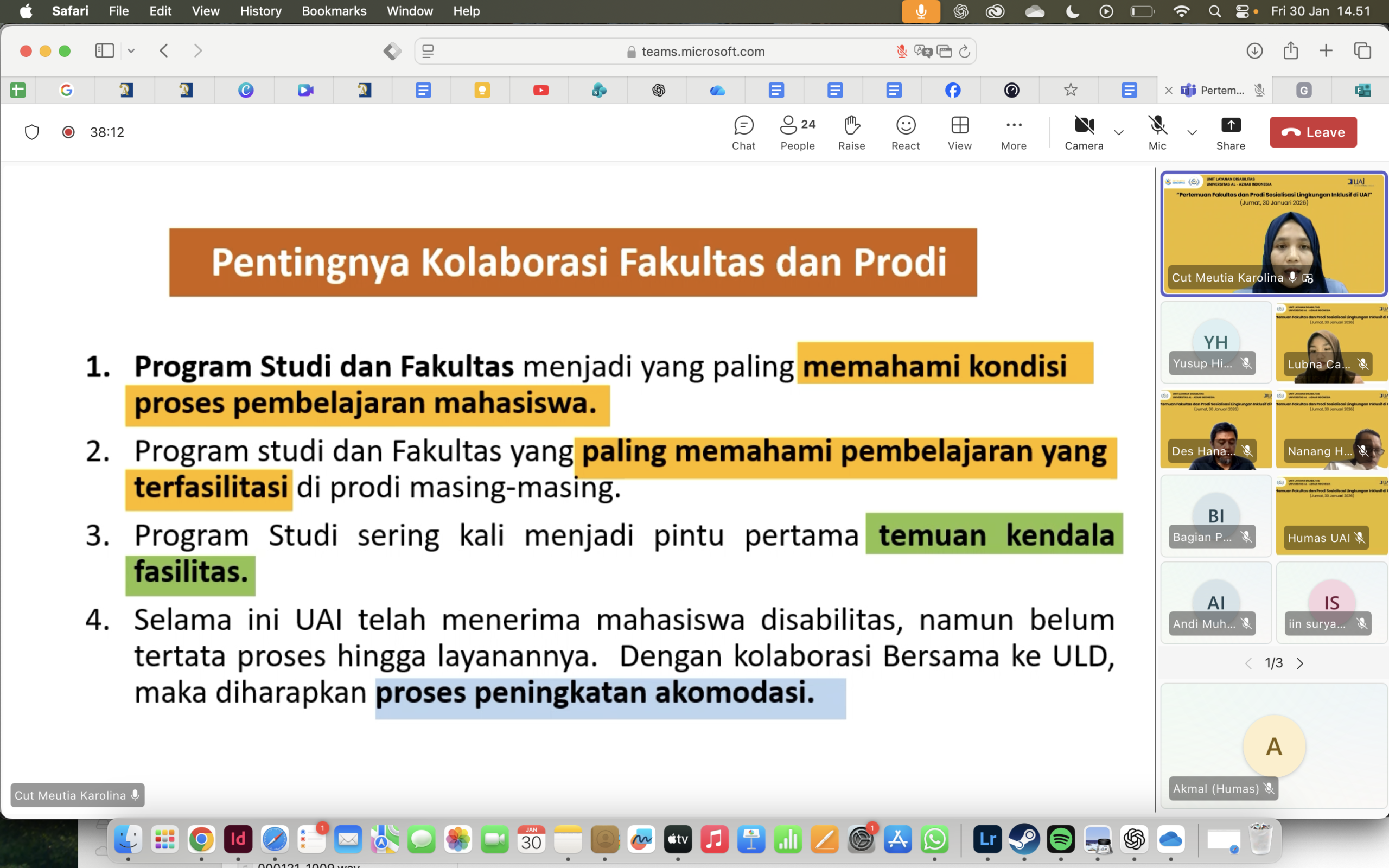The width and height of the screenshot is (1389, 868).
Task: Open the More actions menu
Action: [x=1013, y=132]
